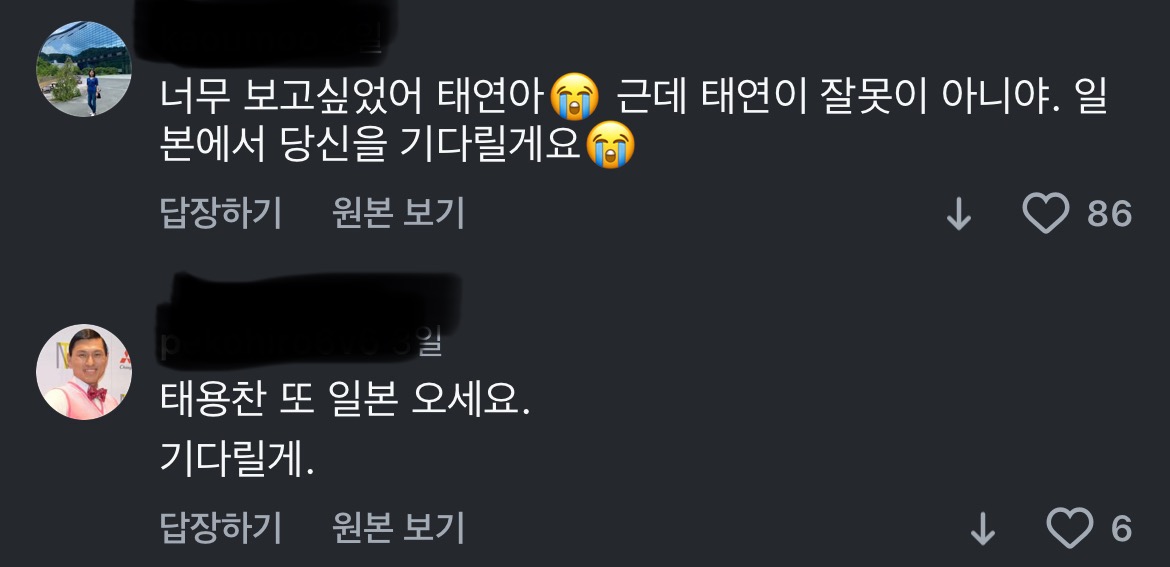The image size is (1170, 567).
Task: Click the 일 timestamp on the second comment
Action: [x=431, y=345]
